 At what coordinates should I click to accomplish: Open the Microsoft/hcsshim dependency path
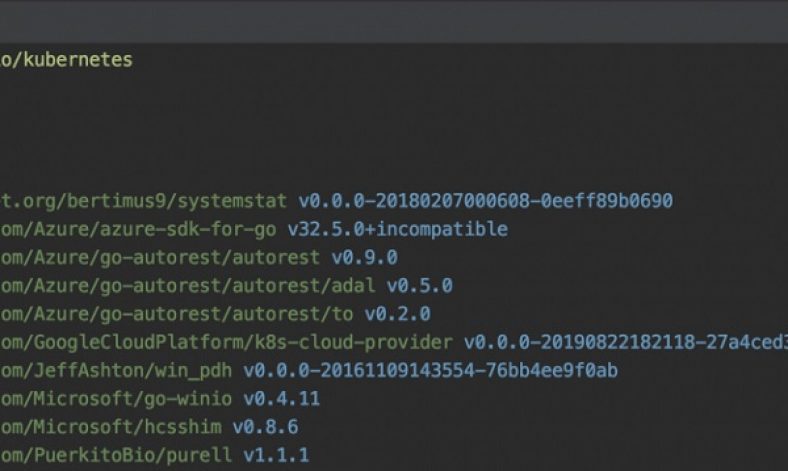pos(110,428)
